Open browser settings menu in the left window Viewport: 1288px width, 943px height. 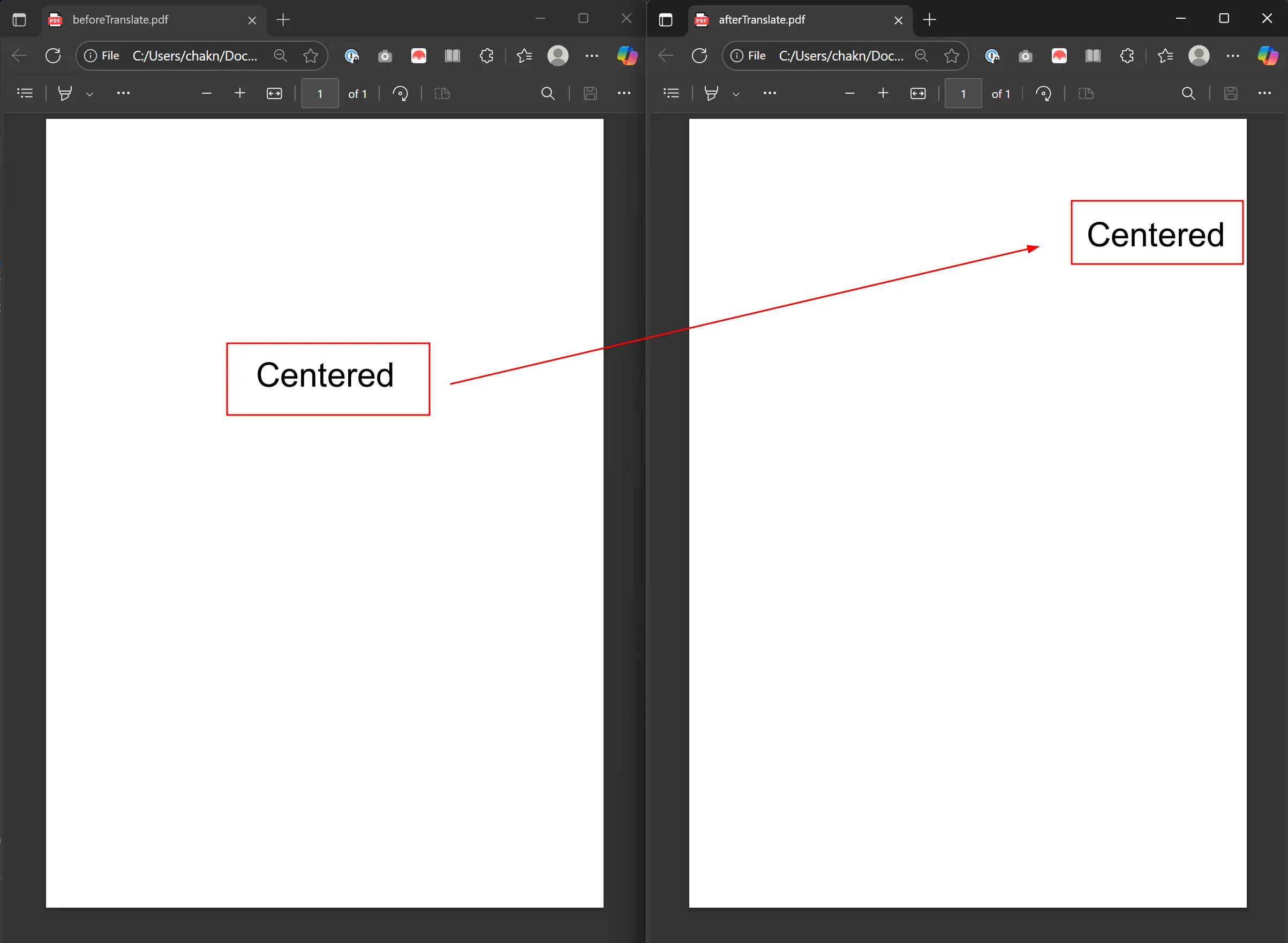coord(592,55)
